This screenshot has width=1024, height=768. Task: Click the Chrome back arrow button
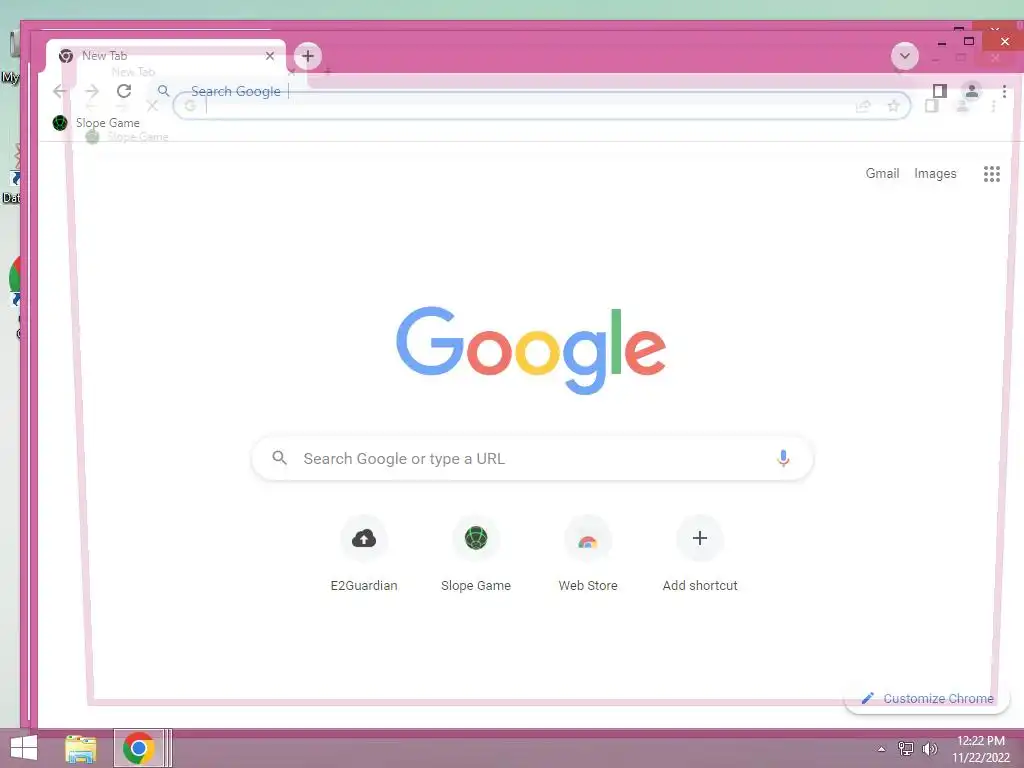(60, 91)
